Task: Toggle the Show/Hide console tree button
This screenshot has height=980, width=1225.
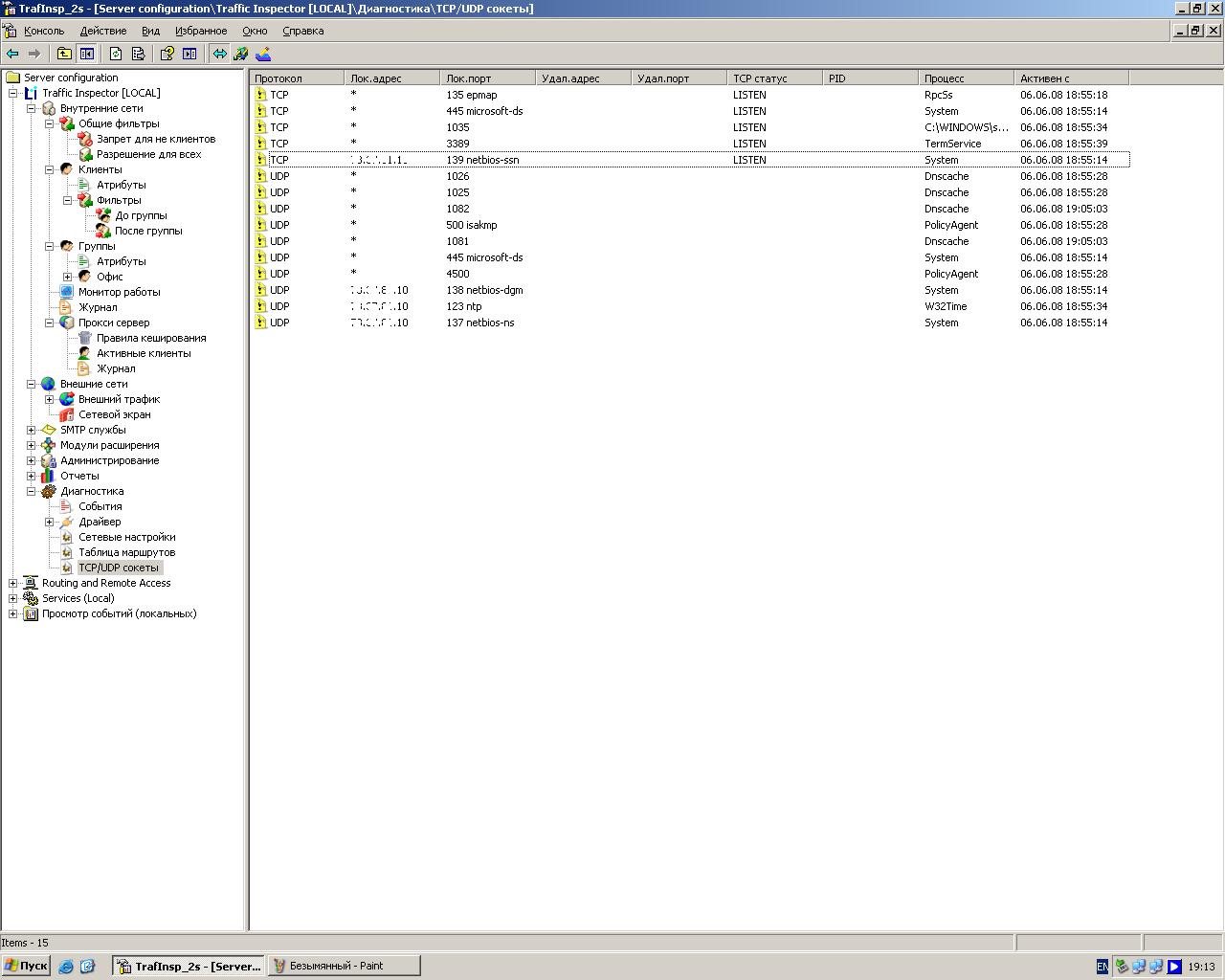Action: click(x=87, y=54)
